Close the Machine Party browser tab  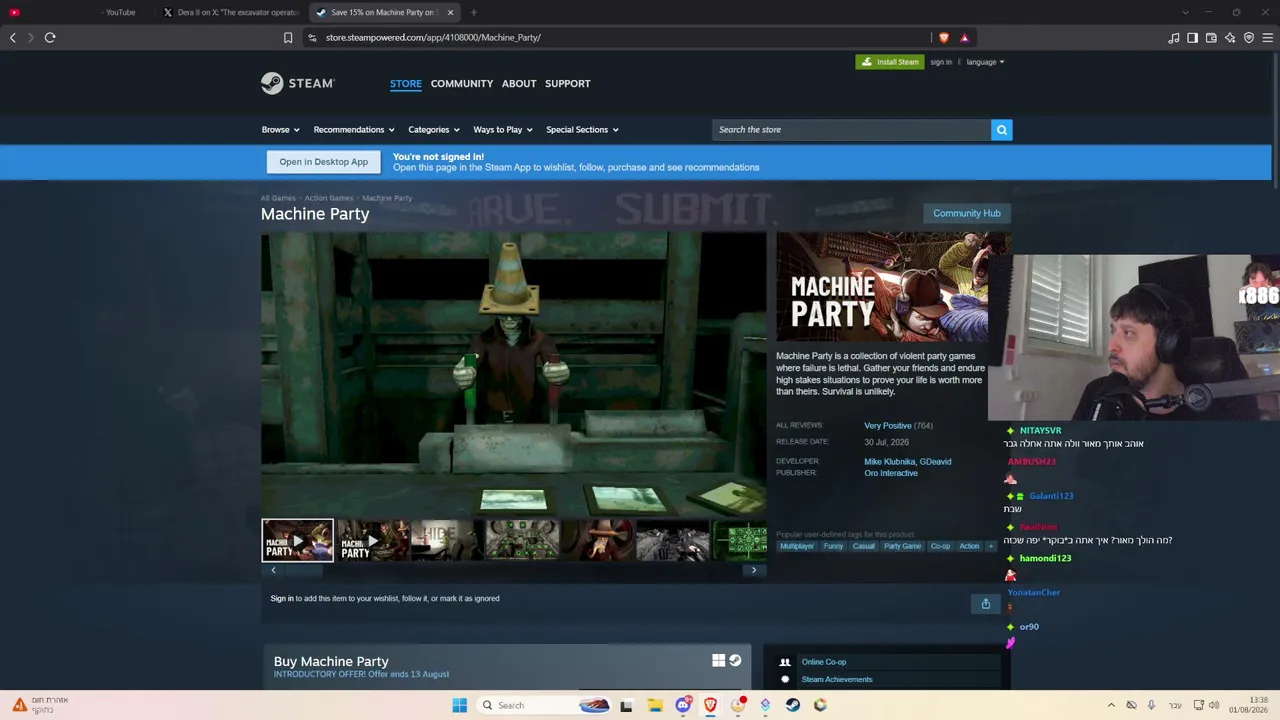click(450, 13)
